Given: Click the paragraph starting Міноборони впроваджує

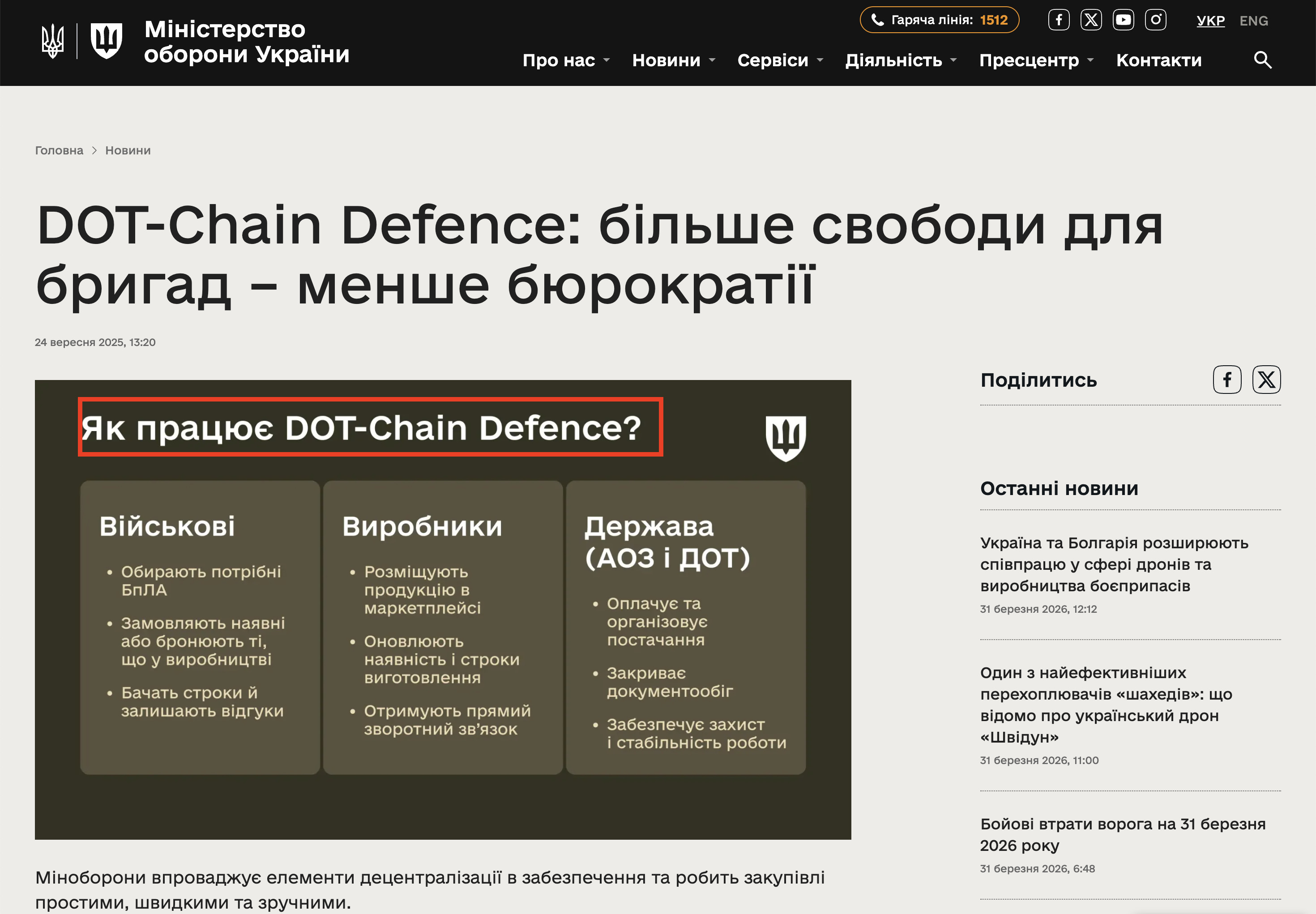Looking at the screenshot, I should point(430,889).
